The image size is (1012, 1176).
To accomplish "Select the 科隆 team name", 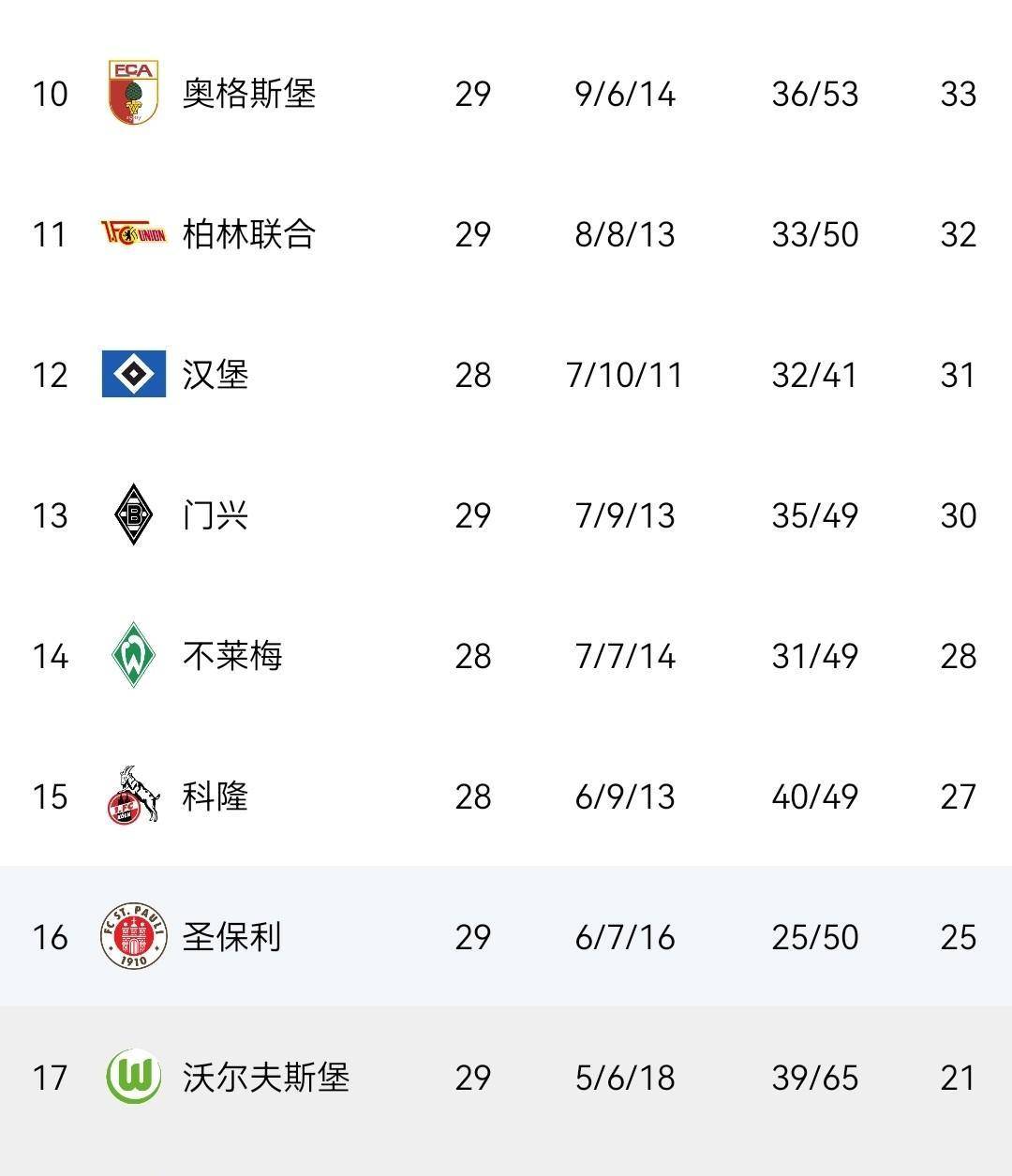I will tap(216, 796).
